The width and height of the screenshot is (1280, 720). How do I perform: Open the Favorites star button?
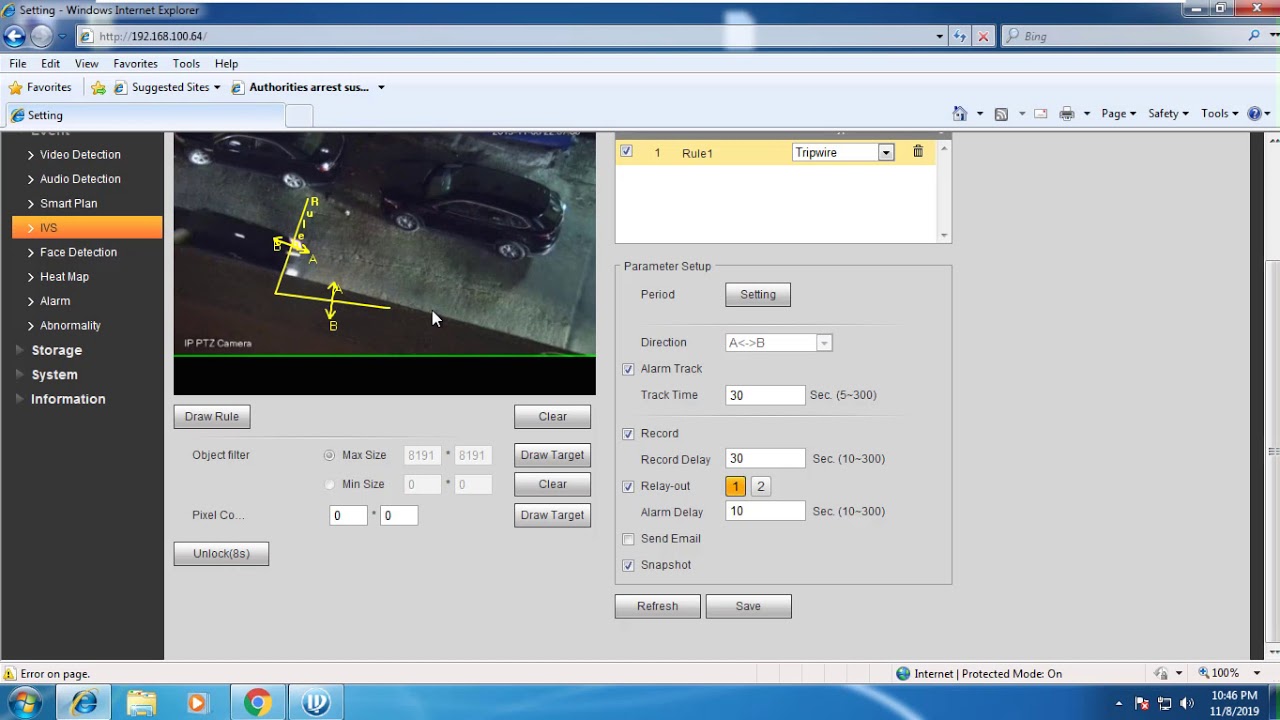40,87
